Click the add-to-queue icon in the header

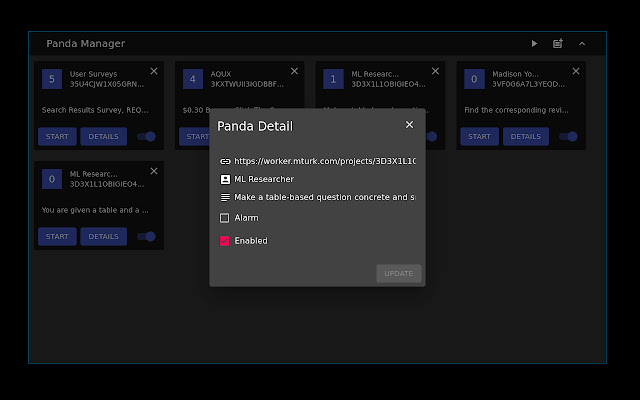point(558,44)
